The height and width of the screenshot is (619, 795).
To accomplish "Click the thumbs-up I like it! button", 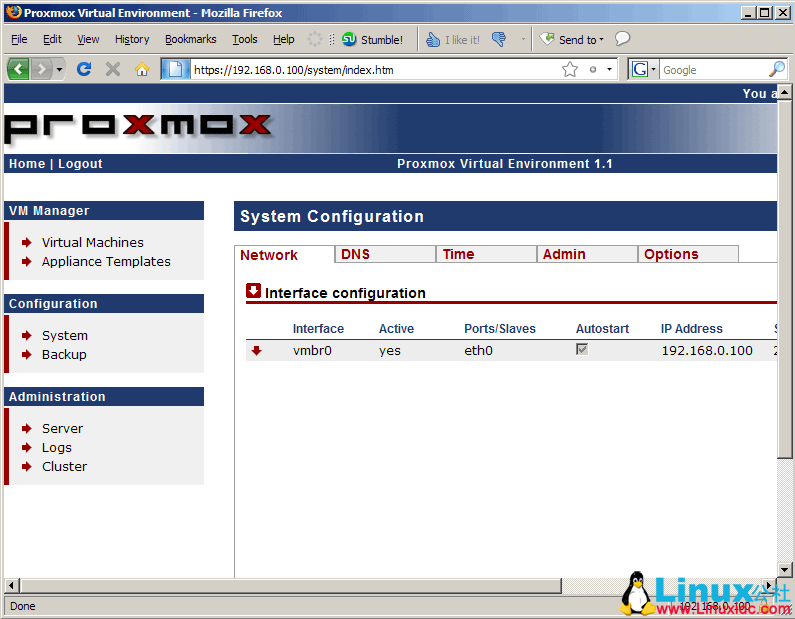I will [x=453, y=40].
